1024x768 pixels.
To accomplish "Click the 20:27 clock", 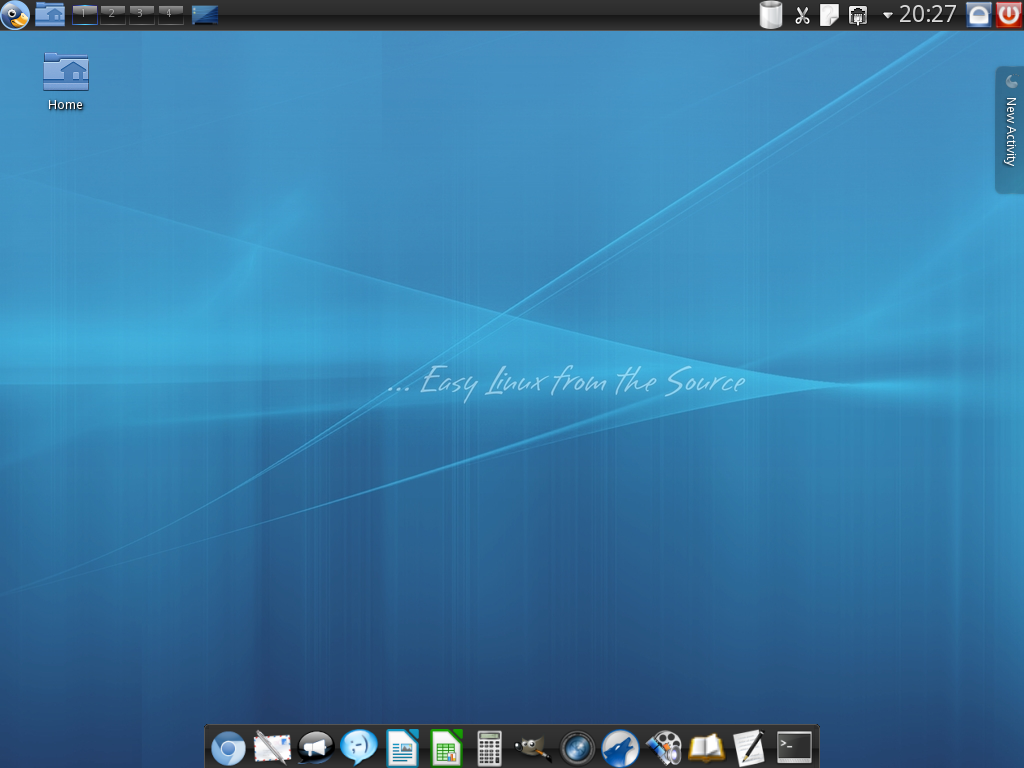I will point(927,14).
